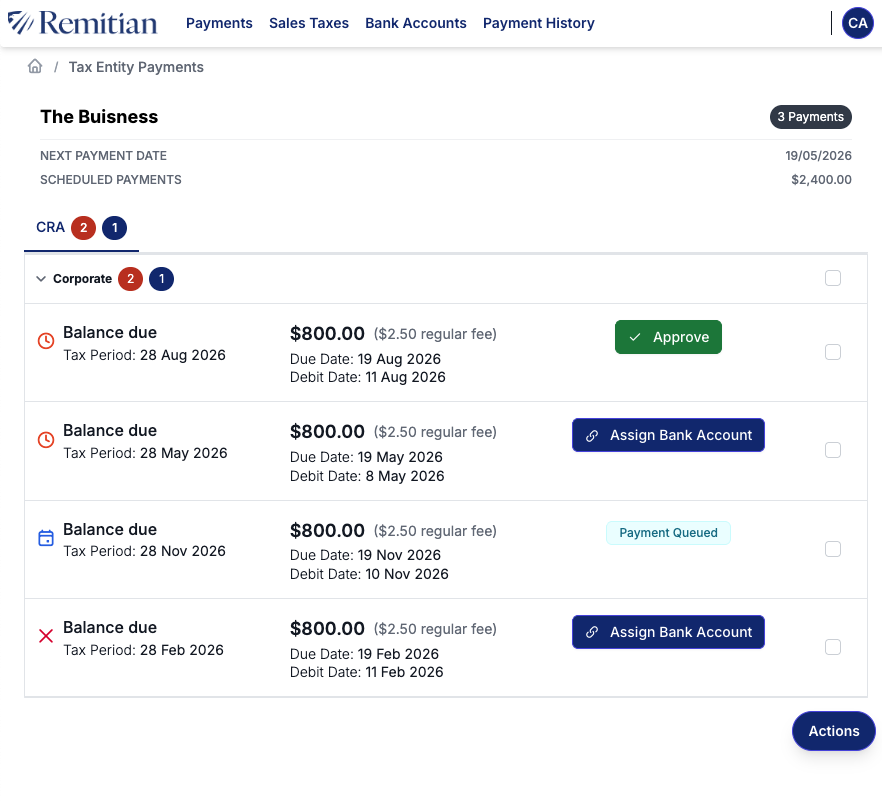The height and width of the screenshot is (801, 882).
Task: Click the Remitian logo
Action: (x=82, y=23)
